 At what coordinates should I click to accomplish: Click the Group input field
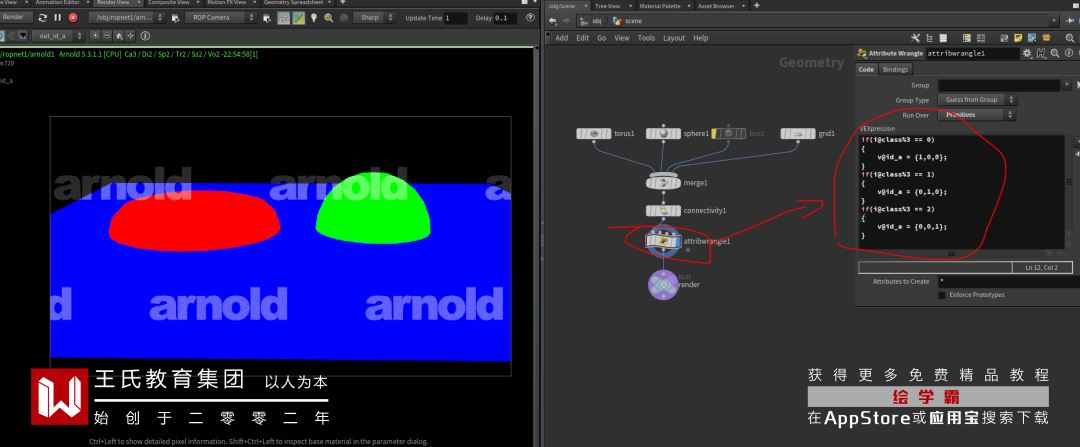point(999,85)
